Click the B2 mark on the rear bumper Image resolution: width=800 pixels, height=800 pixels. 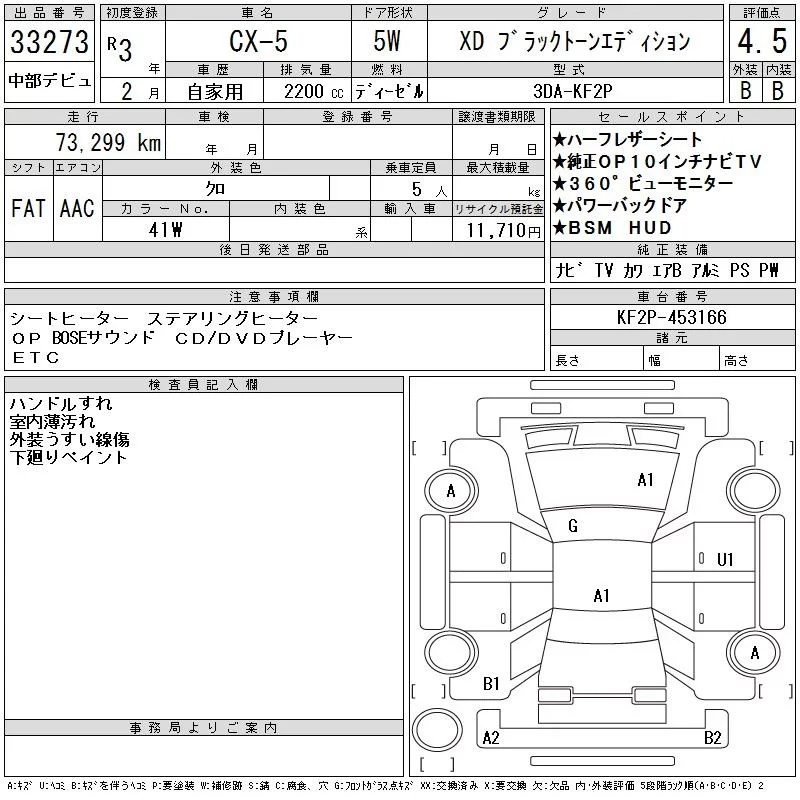pos(713,738)
